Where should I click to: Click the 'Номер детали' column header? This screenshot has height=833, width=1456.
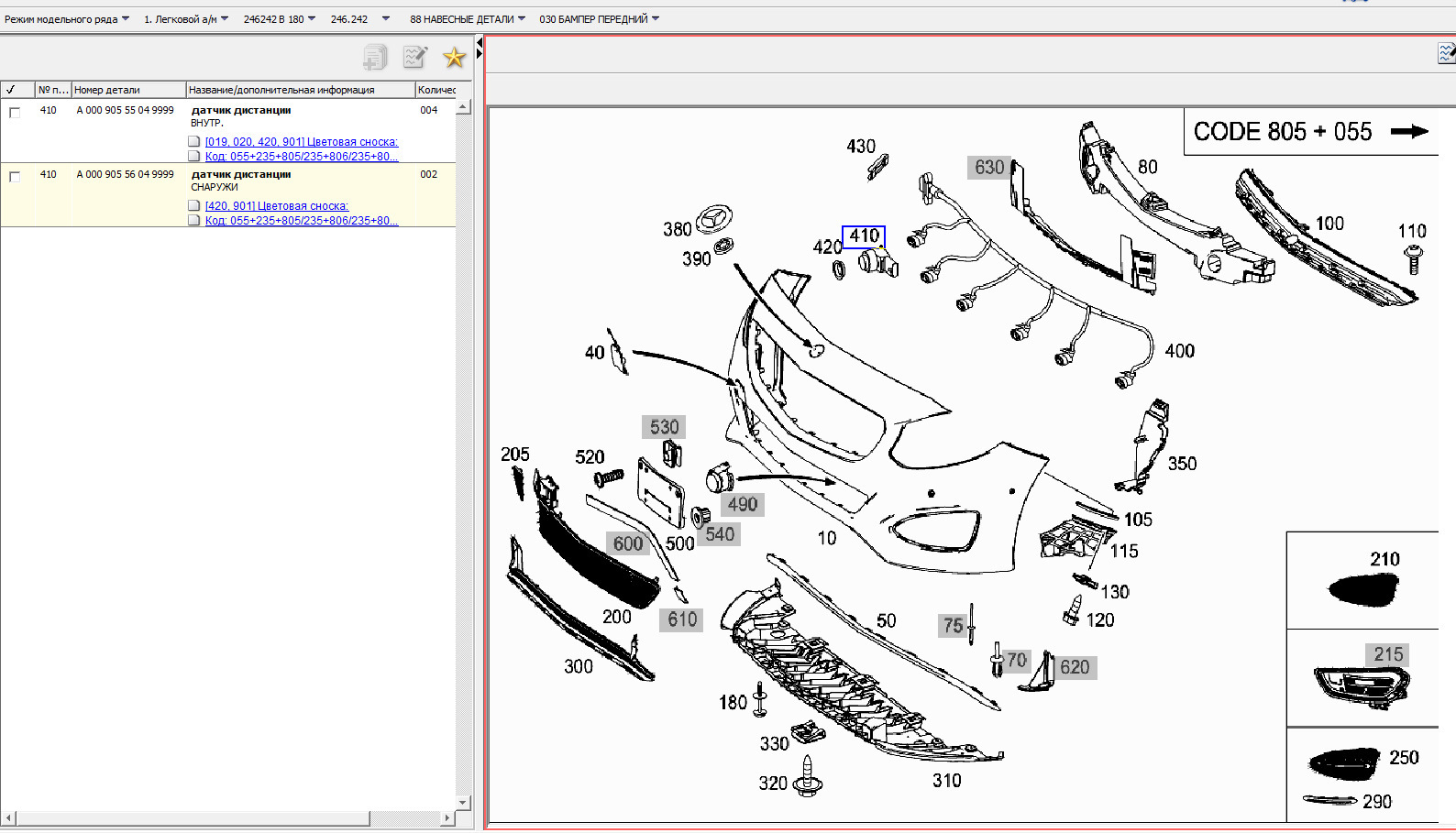(x=127, y=90)
